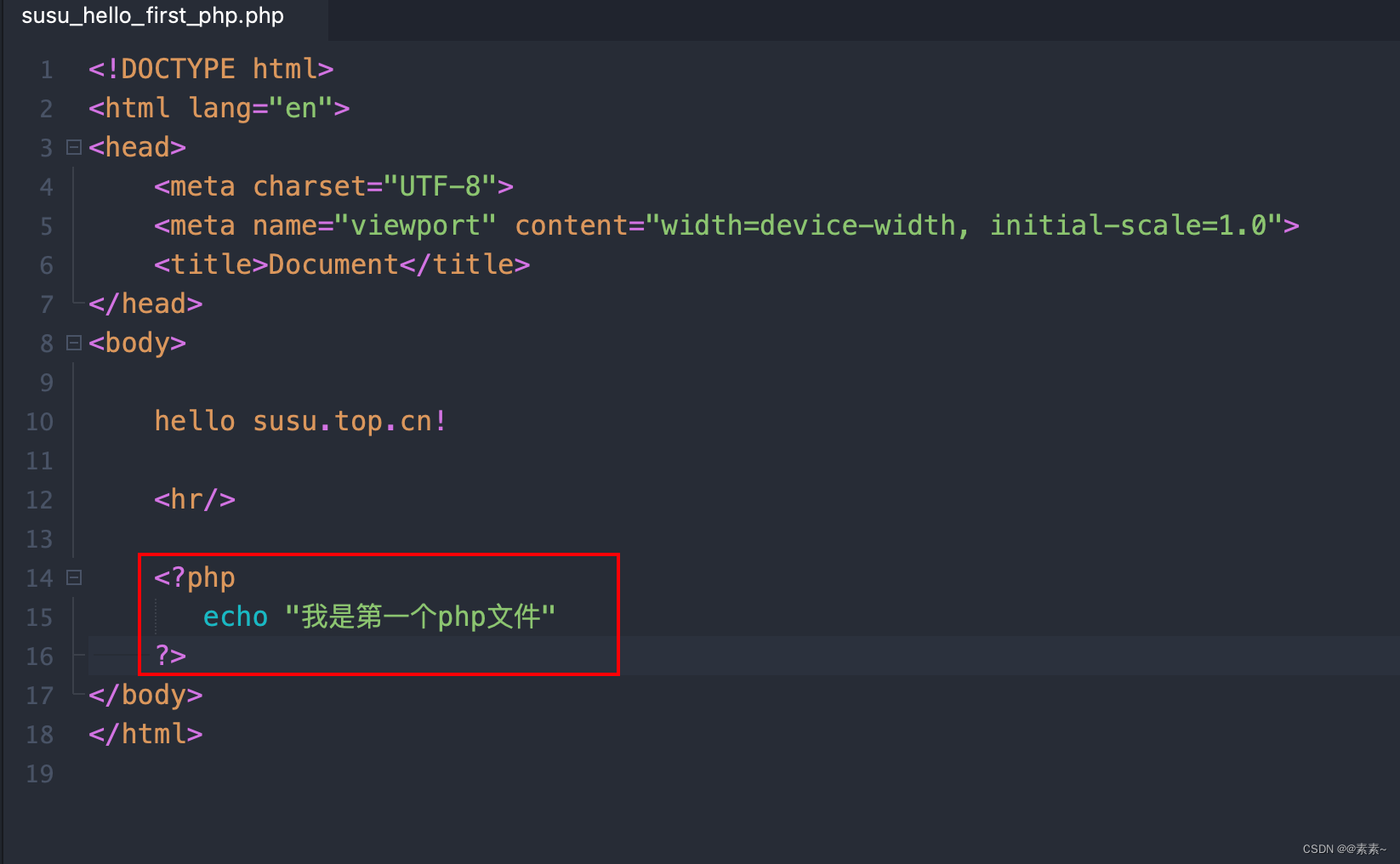Image resolution: width=1400 pixels, height=864 pixels.
Task: Collapse the php block fold on line 14
Action: click(74, 578)
